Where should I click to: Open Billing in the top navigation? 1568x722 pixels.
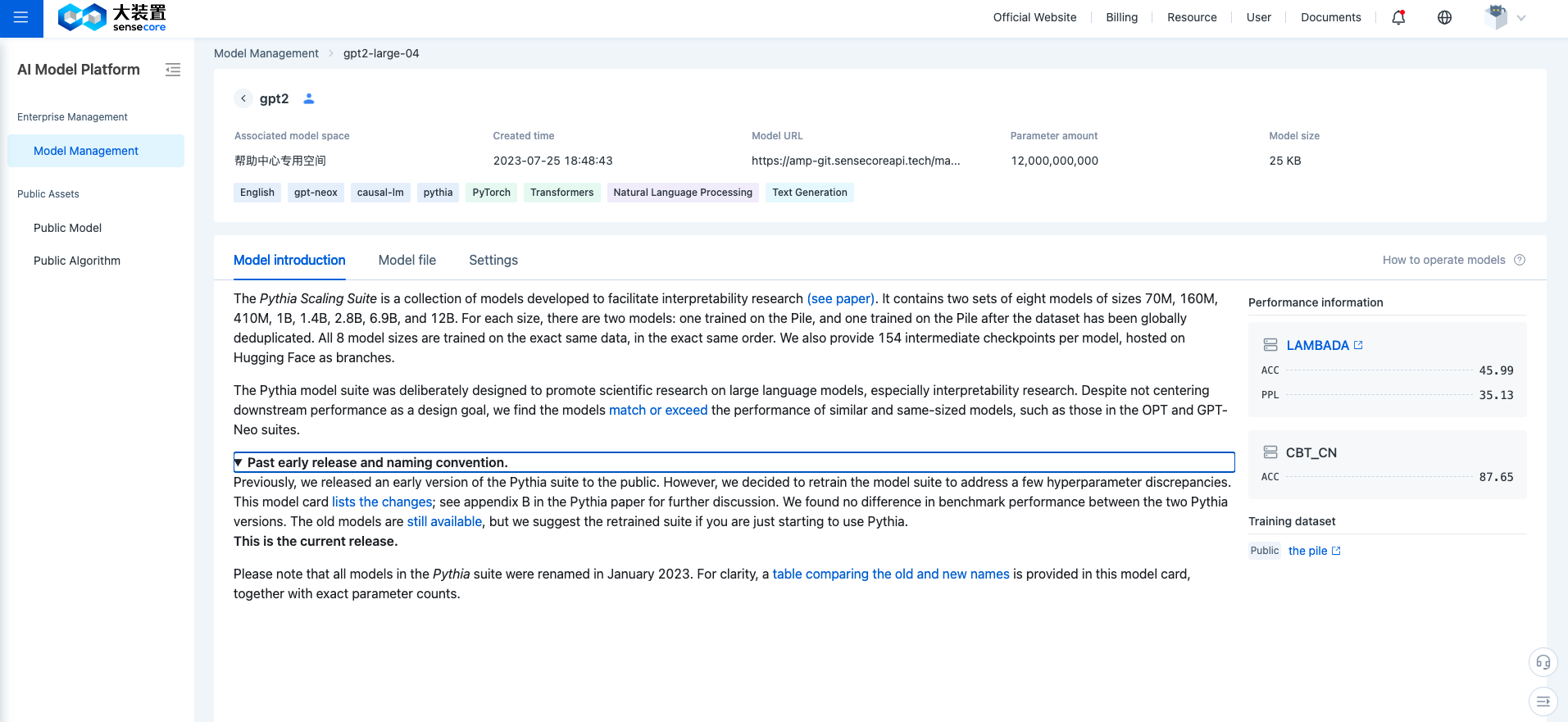point(1121,17)
